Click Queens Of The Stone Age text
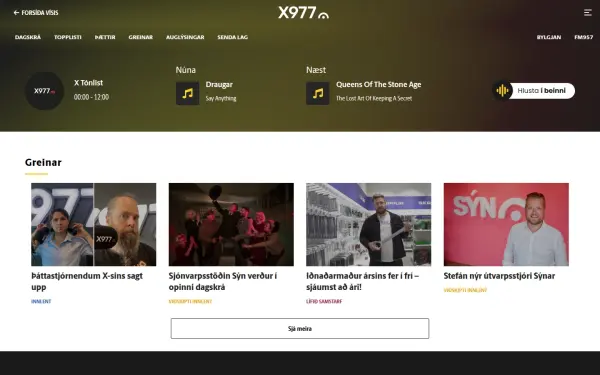The image size is (600, 375). (x=378, y=85)
